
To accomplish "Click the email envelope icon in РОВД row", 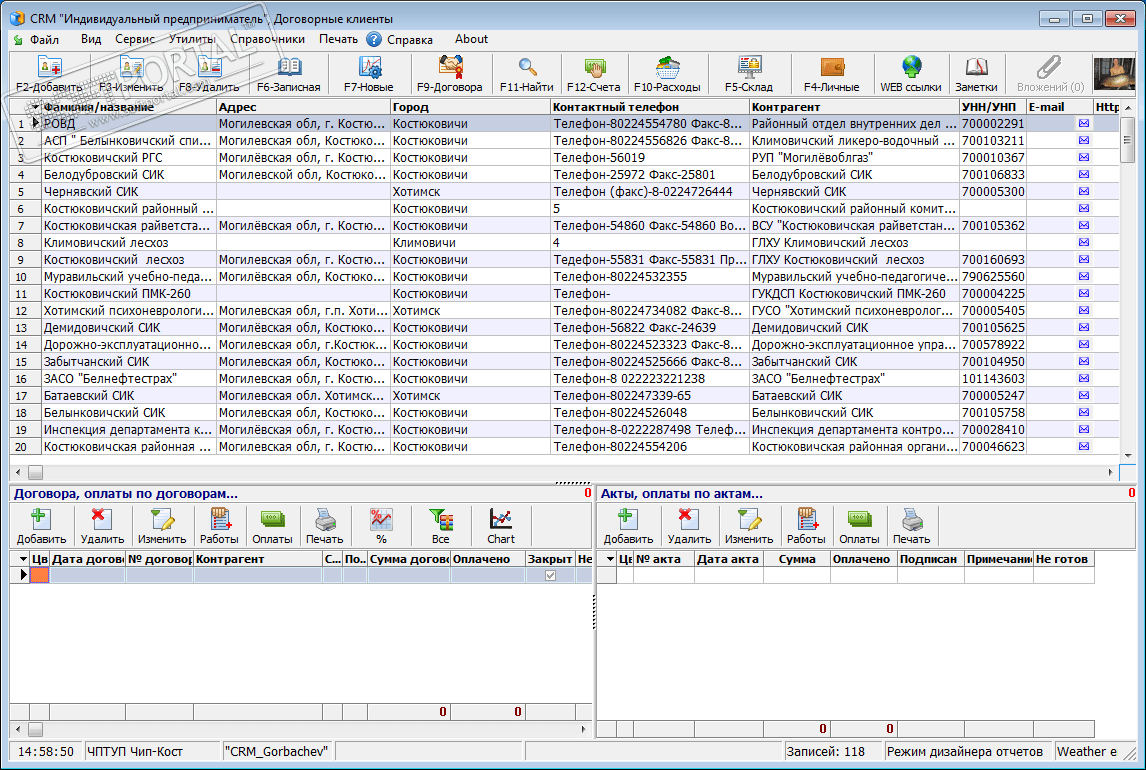I will (x=1083, y=123).
